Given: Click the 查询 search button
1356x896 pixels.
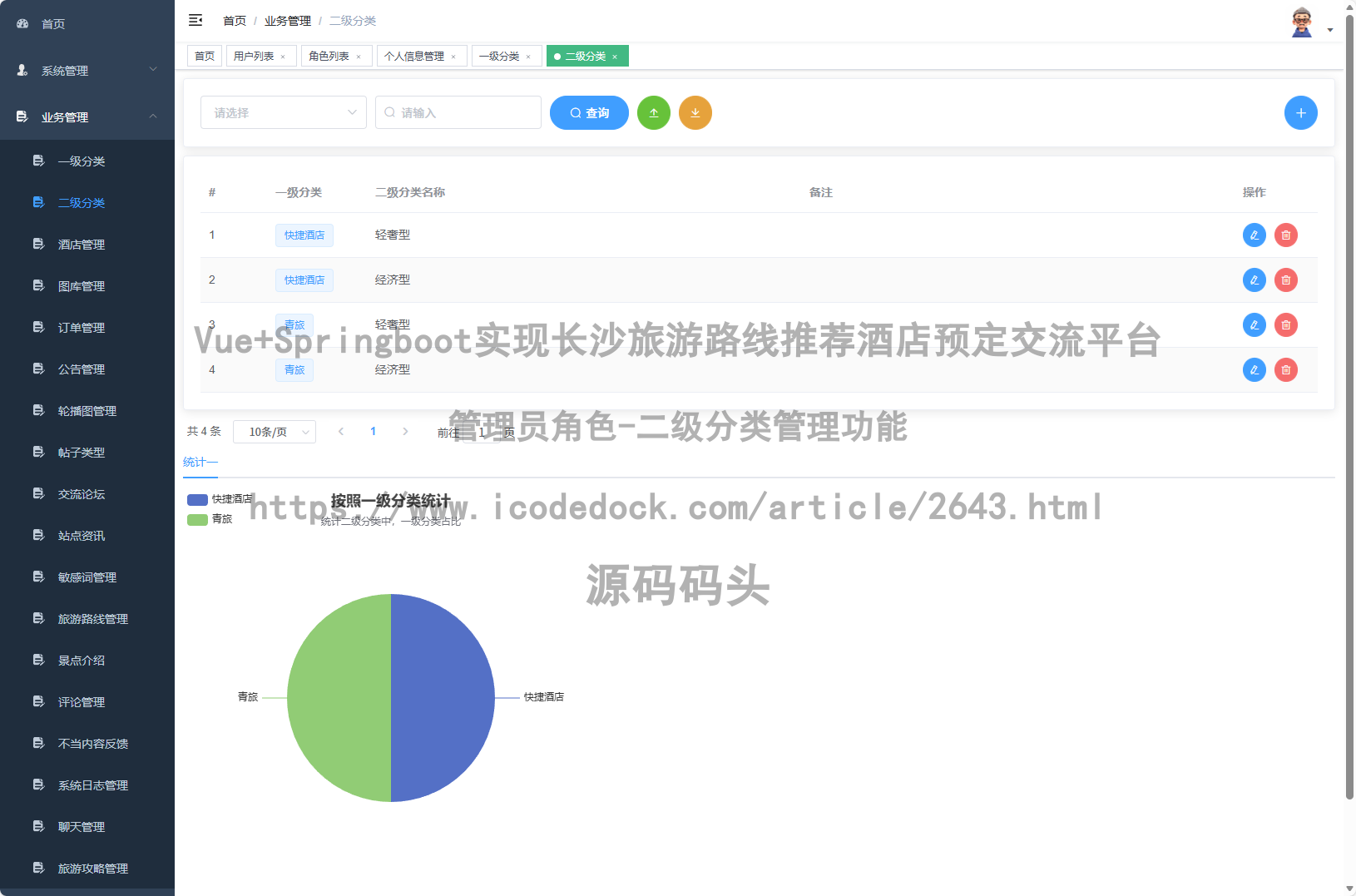Looking at the screenshot, I should [x=589, y=112].
